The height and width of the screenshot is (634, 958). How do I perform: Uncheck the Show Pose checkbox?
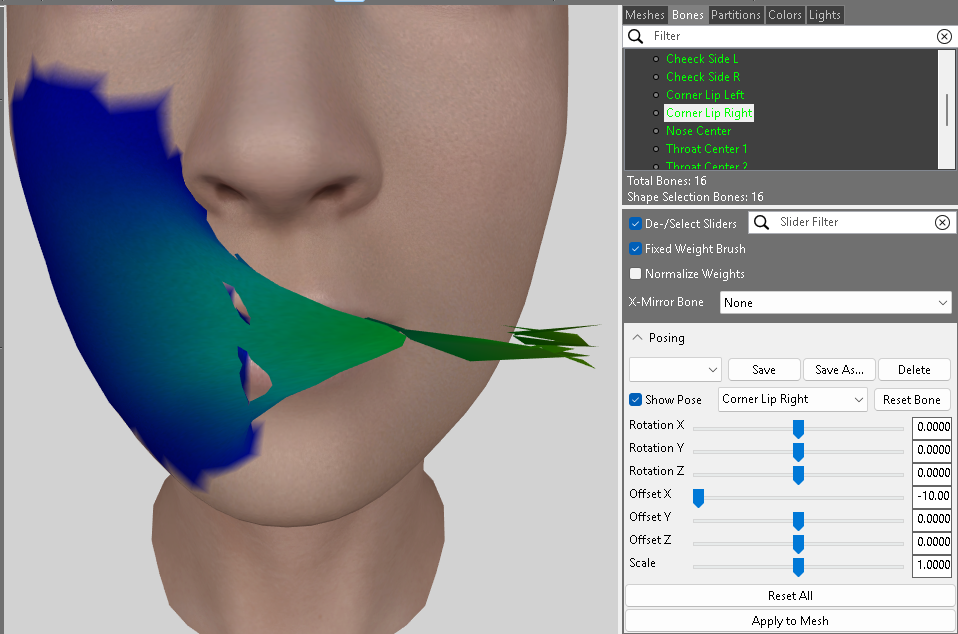point(635,399)
